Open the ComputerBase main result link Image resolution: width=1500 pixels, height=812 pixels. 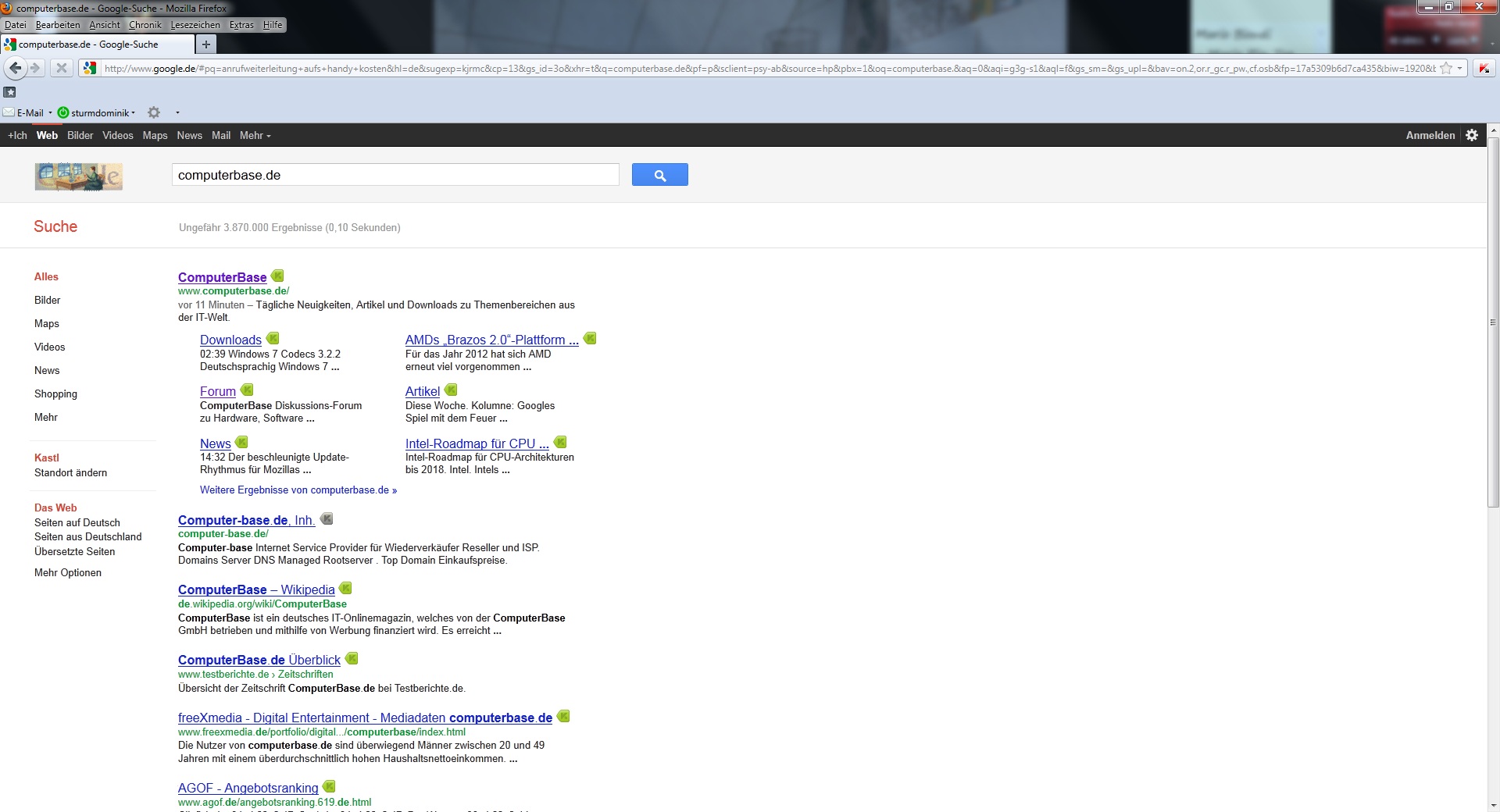(x=222, y=277)
